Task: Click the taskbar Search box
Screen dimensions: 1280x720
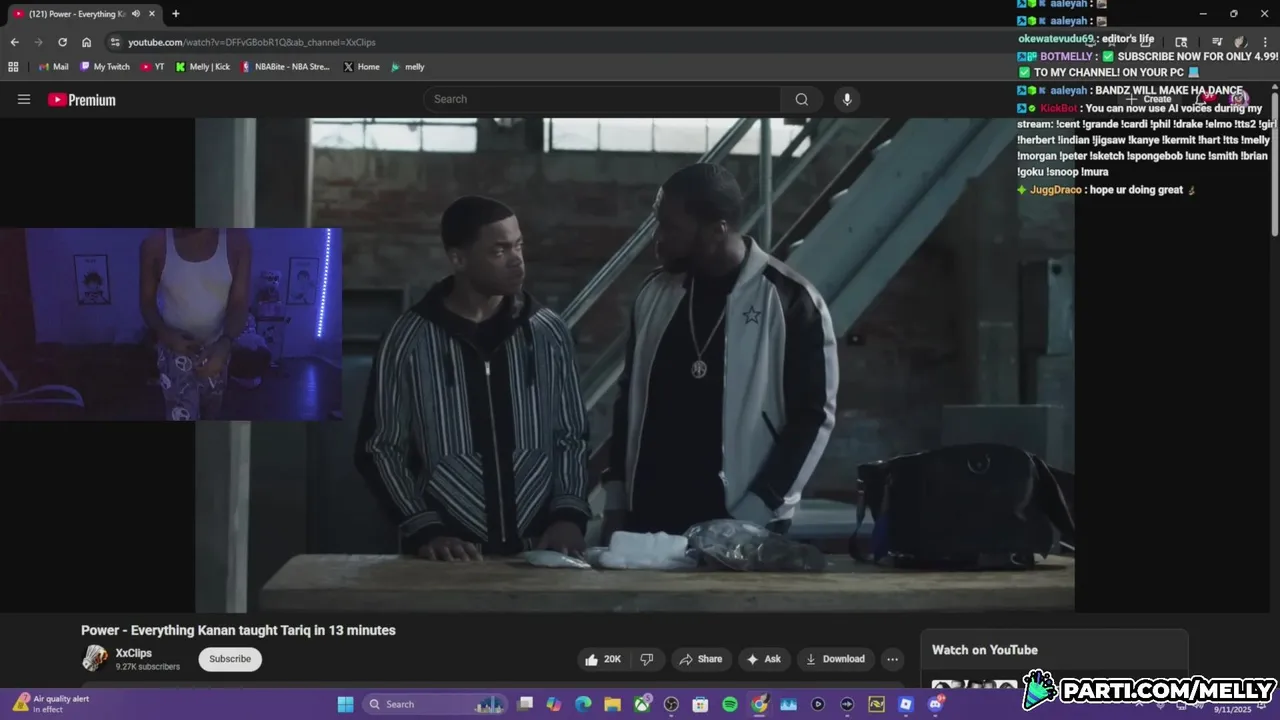Action: point(434,704)
